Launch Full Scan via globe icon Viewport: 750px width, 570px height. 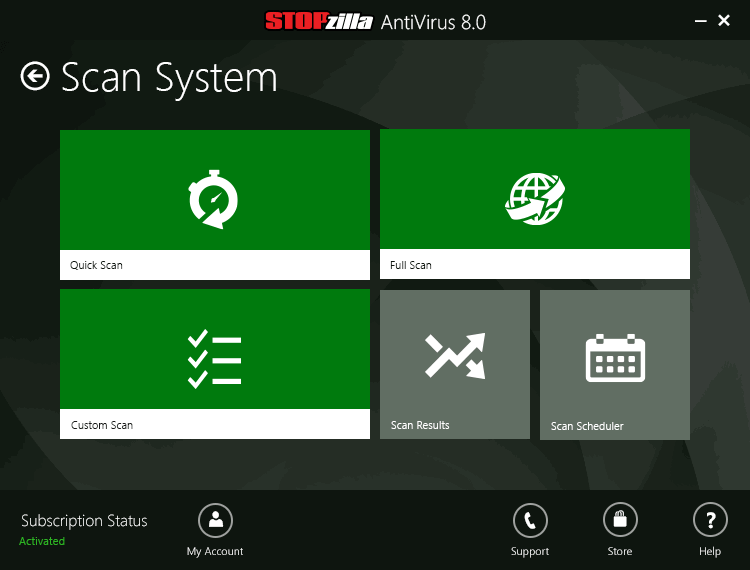tap(535, 198)
